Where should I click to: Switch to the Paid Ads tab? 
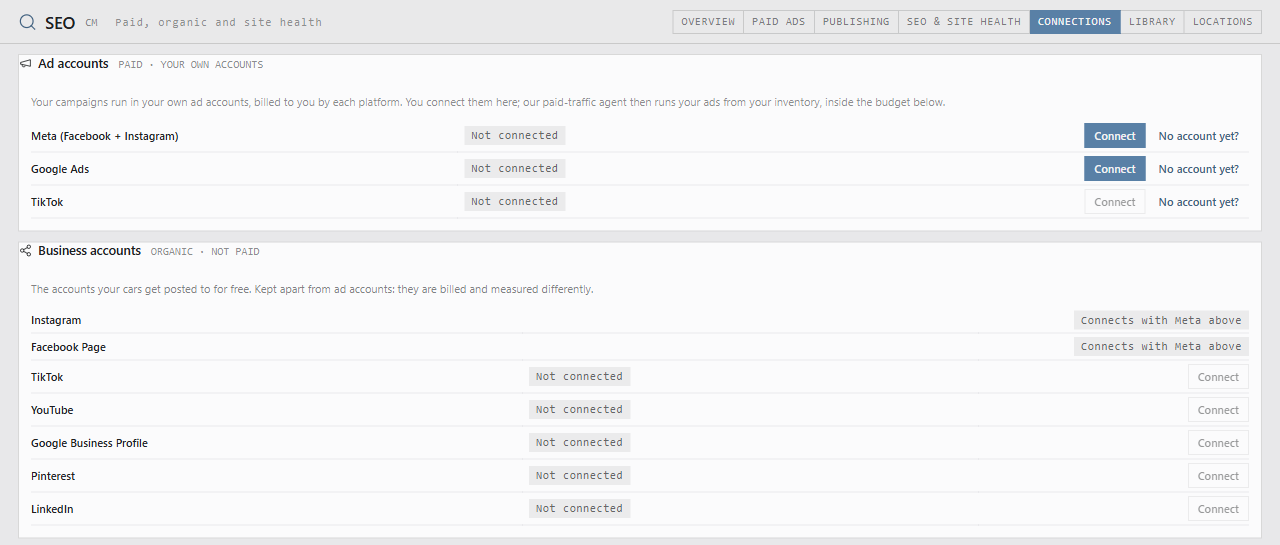tap(779, 22)
